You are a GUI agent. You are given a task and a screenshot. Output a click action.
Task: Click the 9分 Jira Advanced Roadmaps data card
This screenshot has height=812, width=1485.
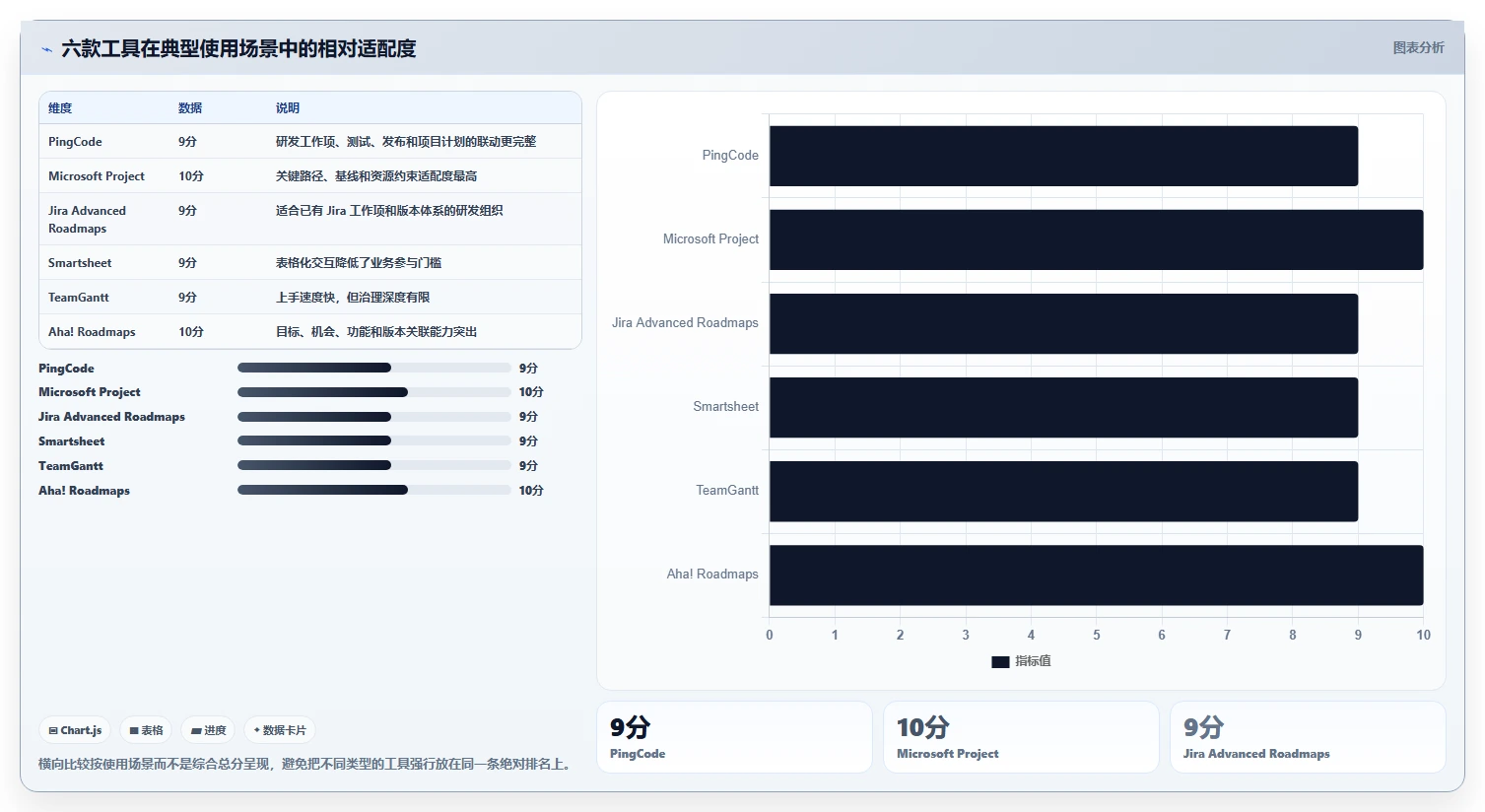(x=1308, y=737)
